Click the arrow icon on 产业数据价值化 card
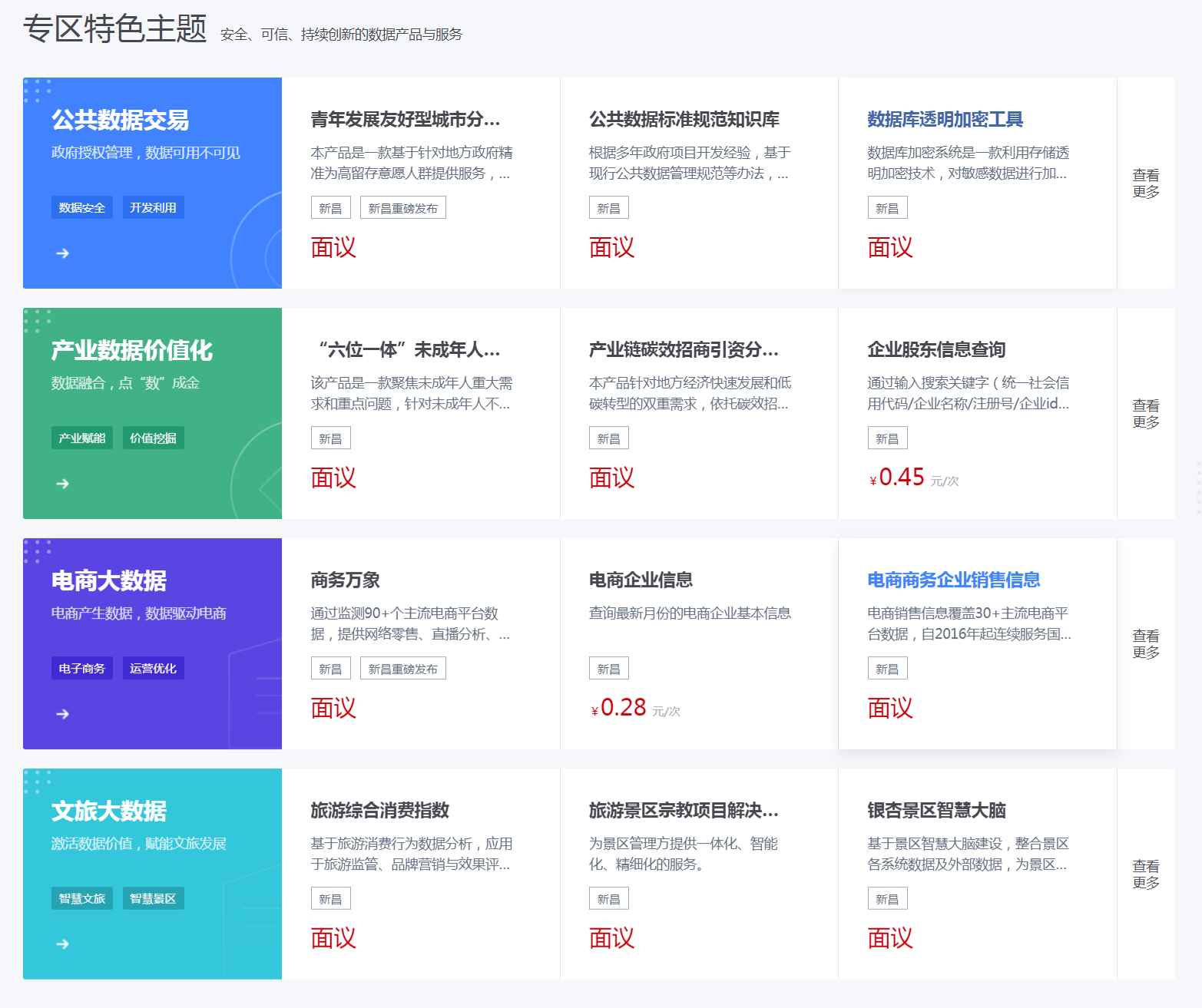This screenshot has height=1008, width=1202. pyautogui.click(x=63, y=484)
